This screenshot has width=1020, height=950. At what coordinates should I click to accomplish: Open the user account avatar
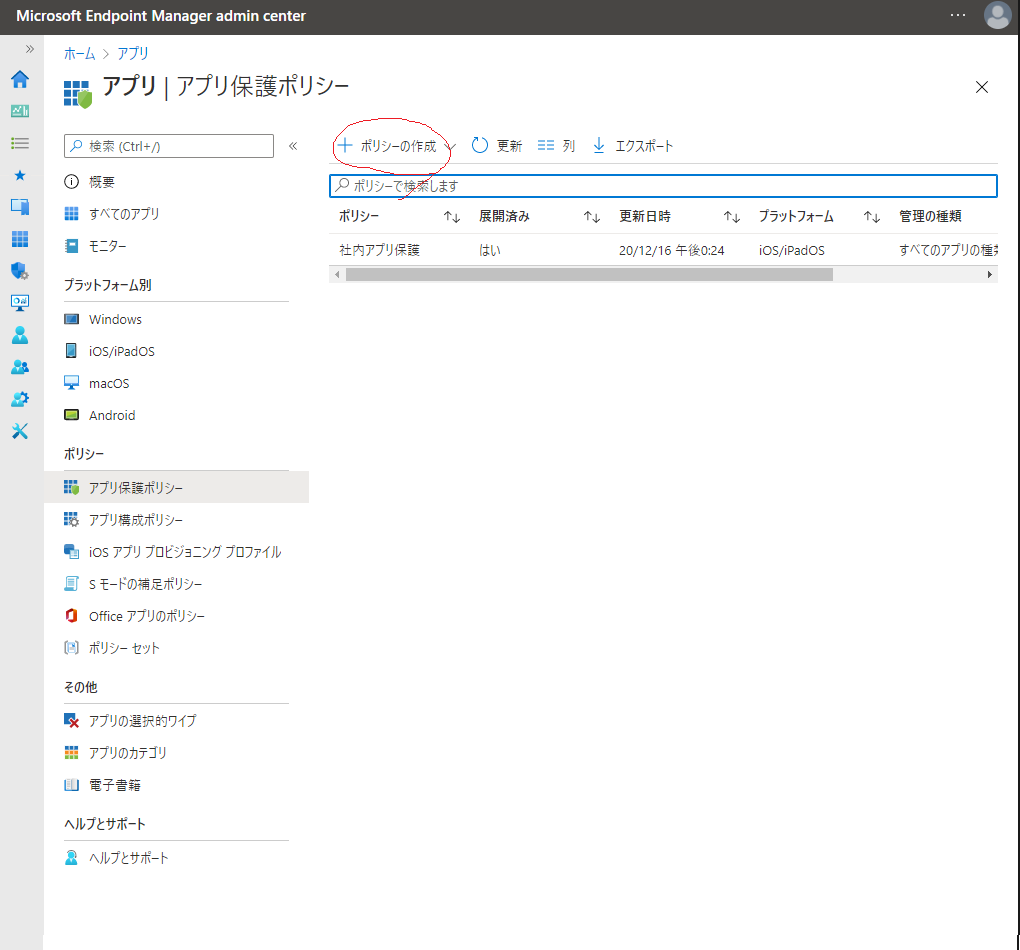click(x=997, y=16)
